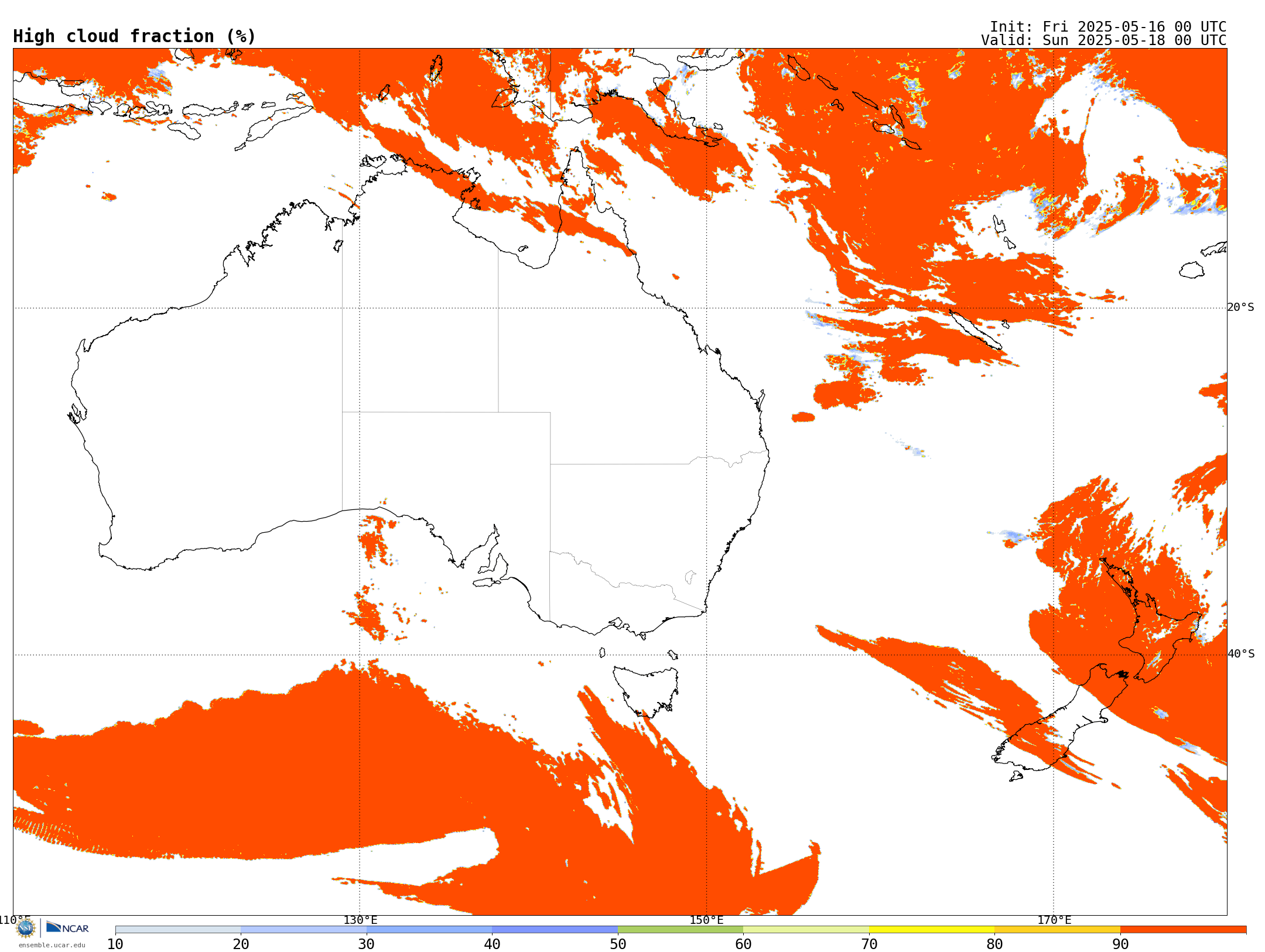Click the 'Valid: Sun 2025-05-18 00 UTC' text

1104,40
